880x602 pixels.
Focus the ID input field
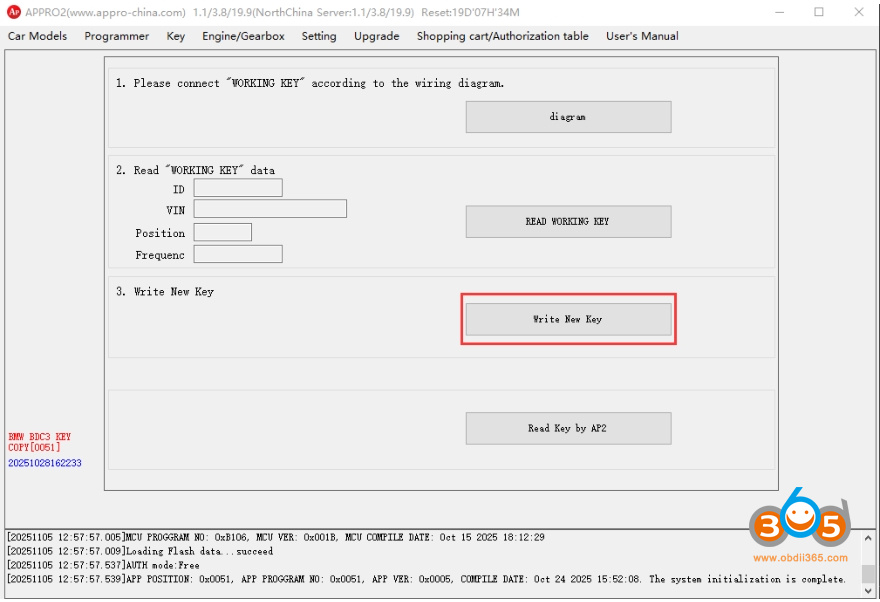click(238, 188)
